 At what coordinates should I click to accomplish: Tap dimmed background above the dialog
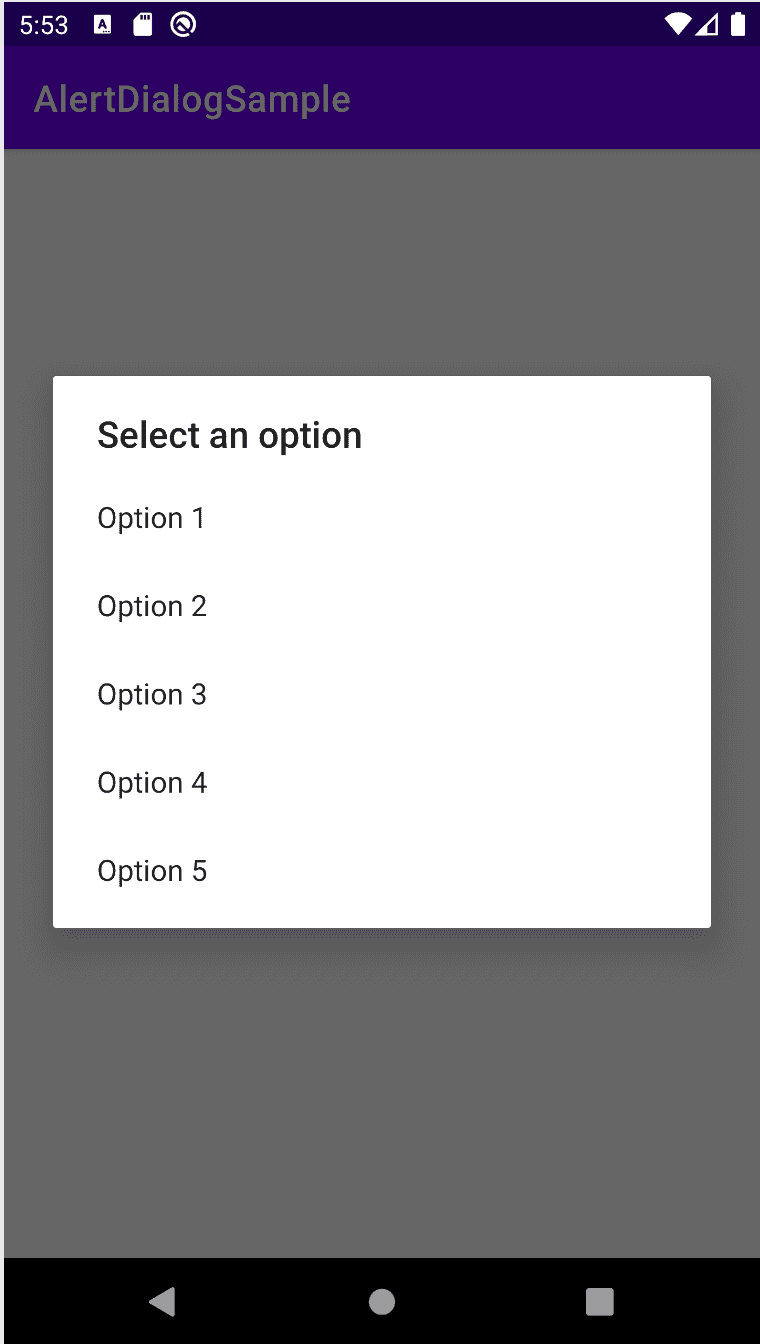pyautogui.click(x=382, y=262)
